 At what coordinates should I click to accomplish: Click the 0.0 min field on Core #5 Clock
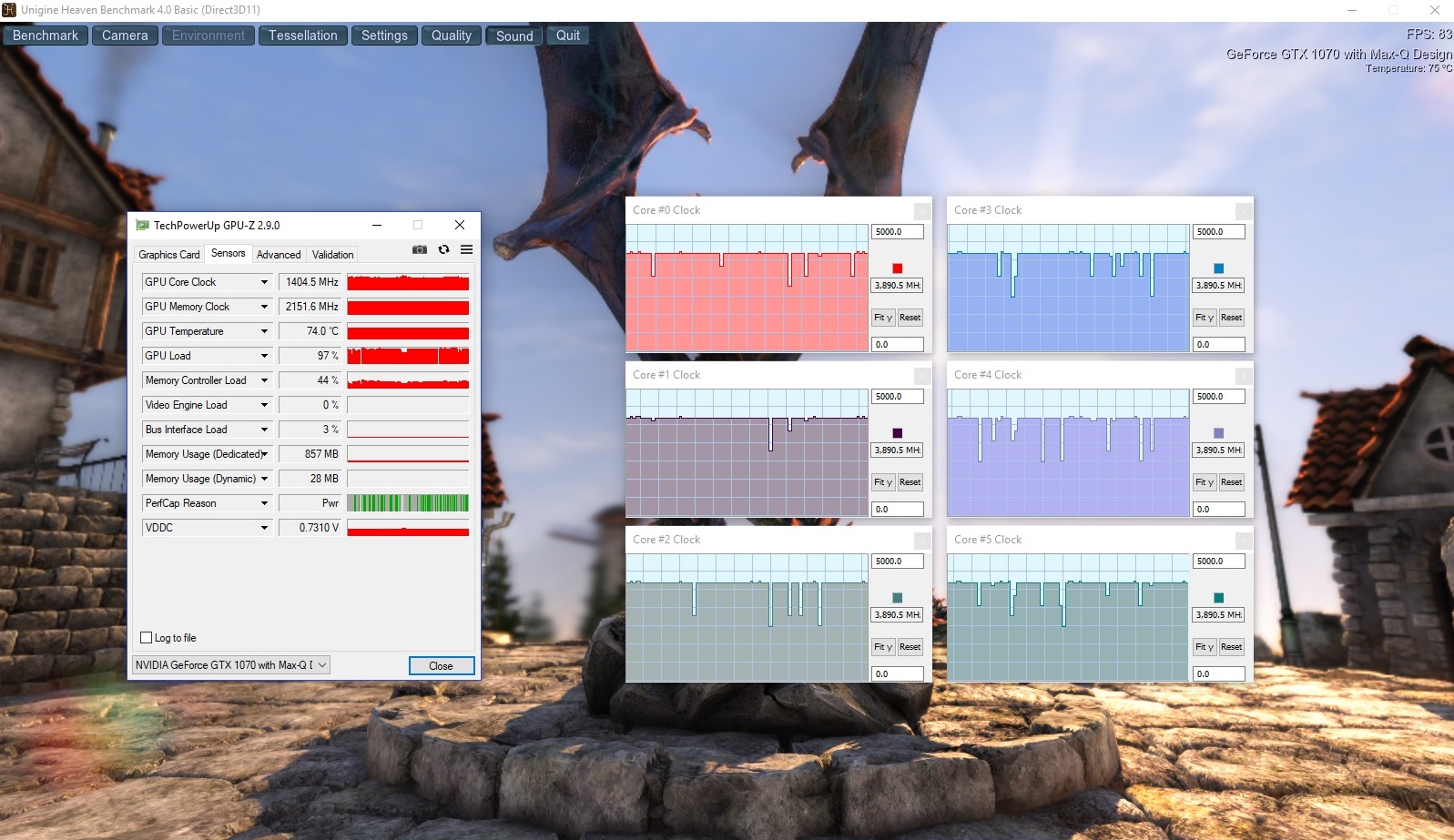click(1219, 674)
